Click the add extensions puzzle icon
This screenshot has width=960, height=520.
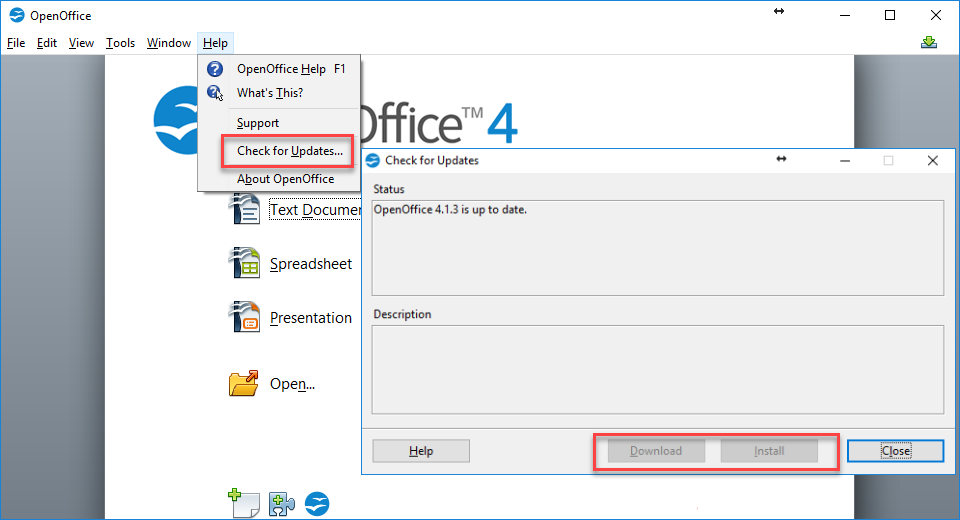(x=282, y=505)
